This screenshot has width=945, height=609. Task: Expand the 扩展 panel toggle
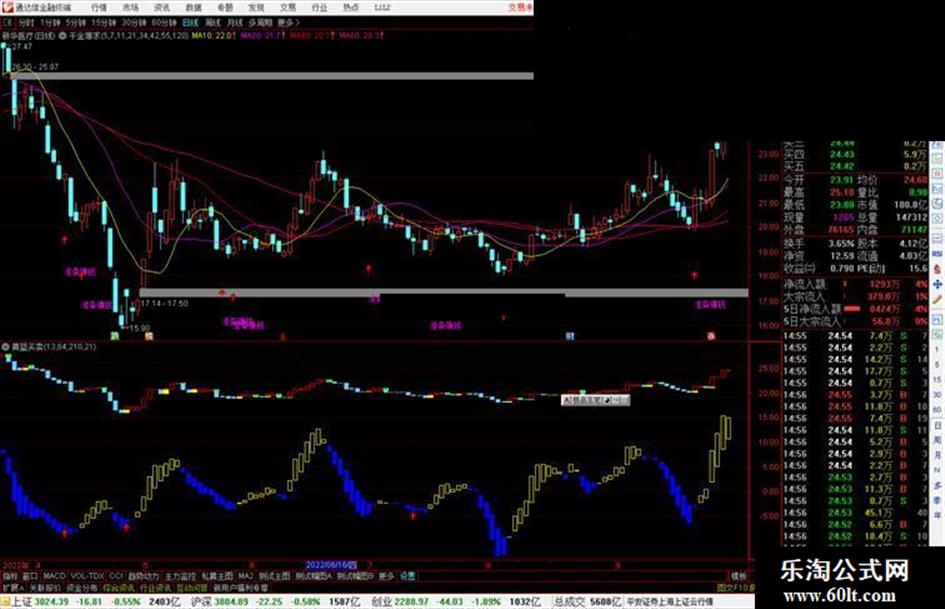[13, 587]
